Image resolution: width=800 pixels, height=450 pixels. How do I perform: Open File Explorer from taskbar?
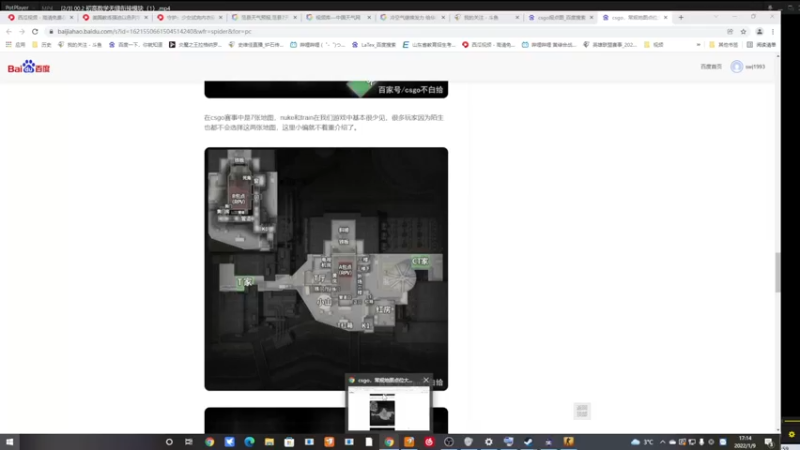pyautogui.click(x=269, y=442)
